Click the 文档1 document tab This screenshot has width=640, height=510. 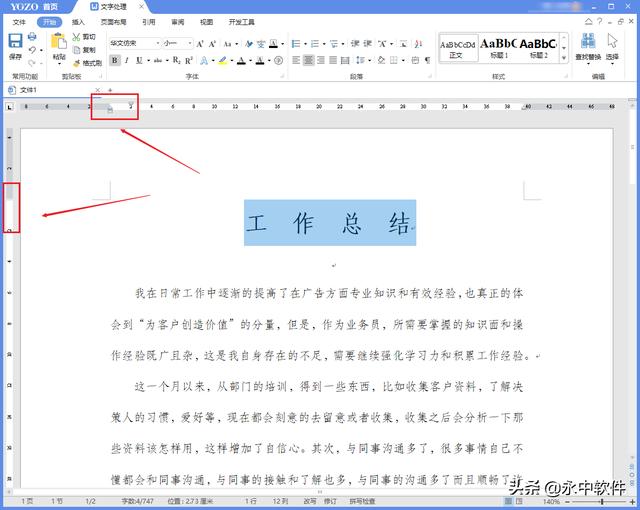[27, 89]
